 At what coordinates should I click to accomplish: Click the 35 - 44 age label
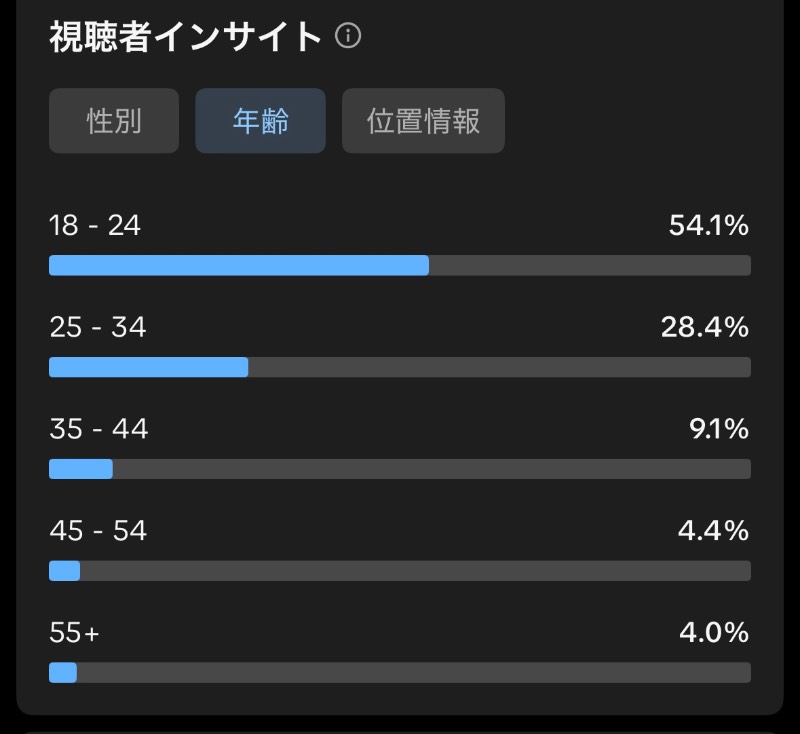pos(99,428)
